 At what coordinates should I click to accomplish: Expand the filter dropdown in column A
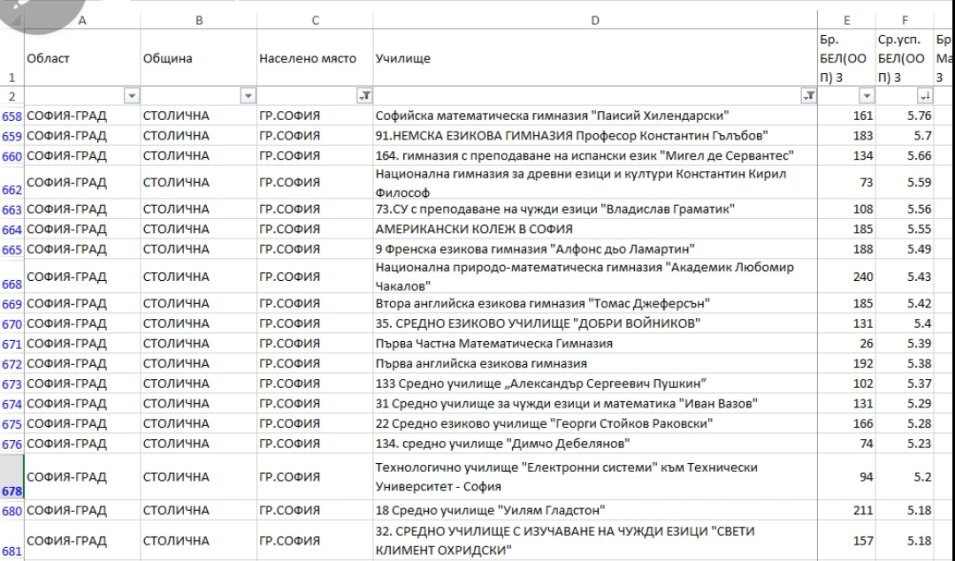[132, 95]
